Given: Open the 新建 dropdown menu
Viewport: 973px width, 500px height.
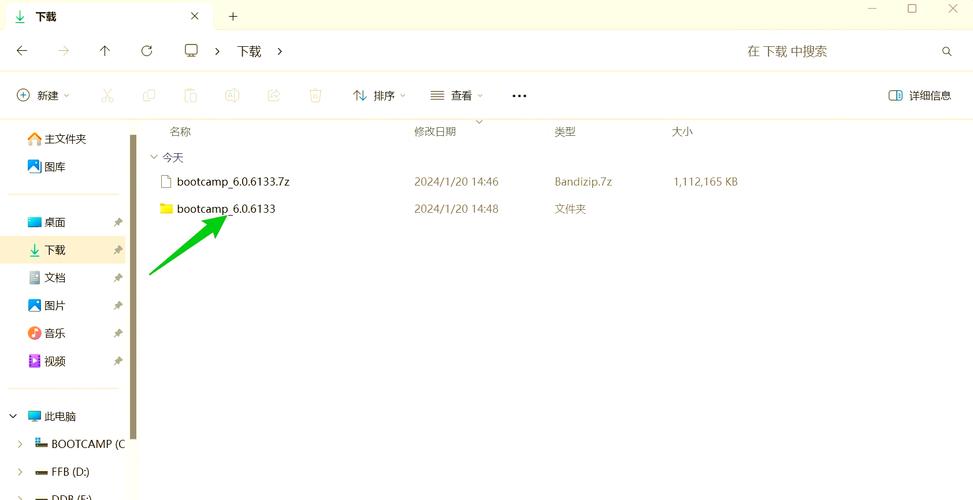Looking at the screenshot, I should tap(43, 96).
